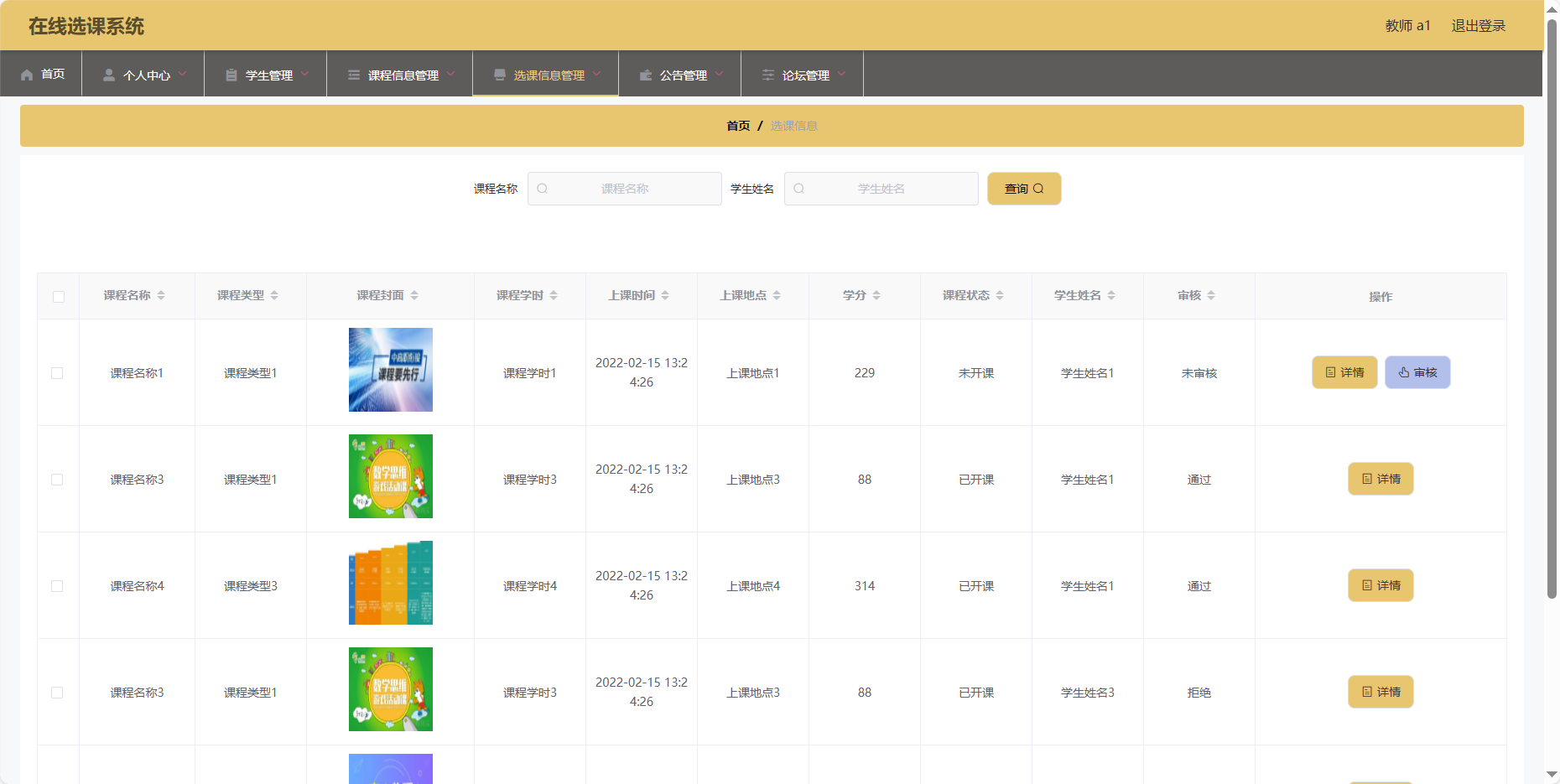Open the 个人中心 menu
Screen dimensions: 1560x784
click(143, 74)
